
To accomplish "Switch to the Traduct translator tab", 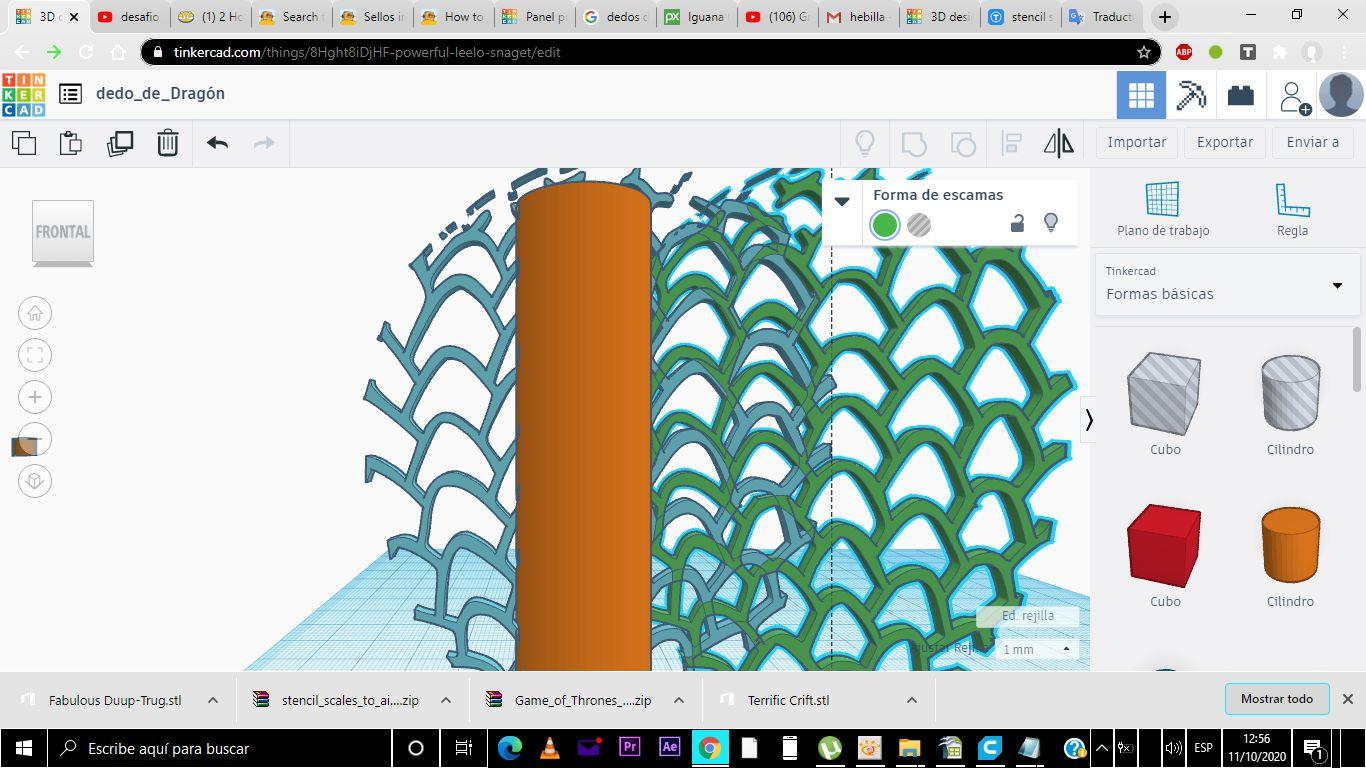I will pos(1101,17).
